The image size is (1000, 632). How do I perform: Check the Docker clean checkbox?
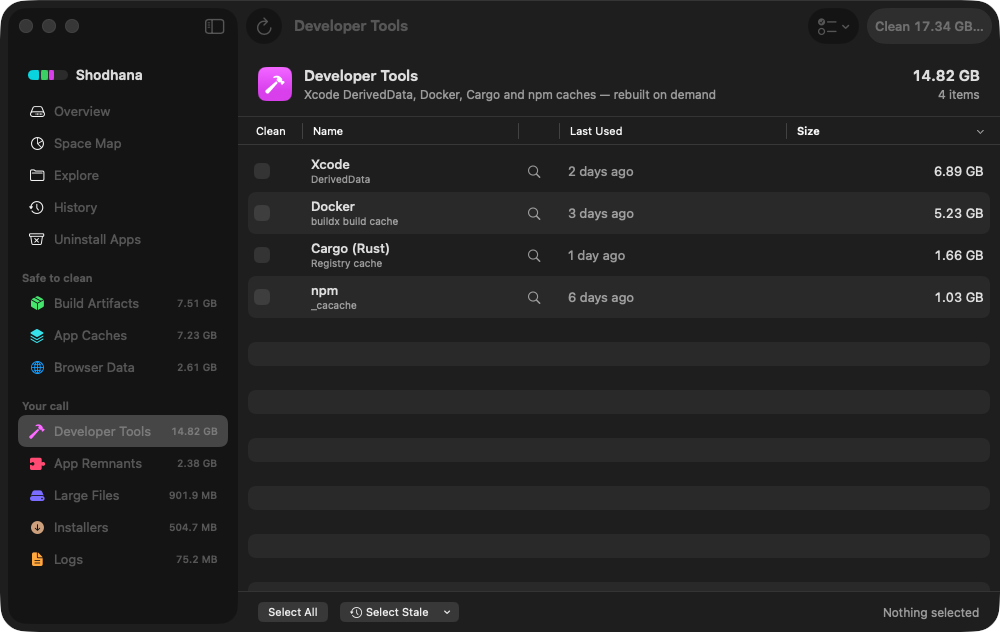pyautogui.click(x=262, y=213)
